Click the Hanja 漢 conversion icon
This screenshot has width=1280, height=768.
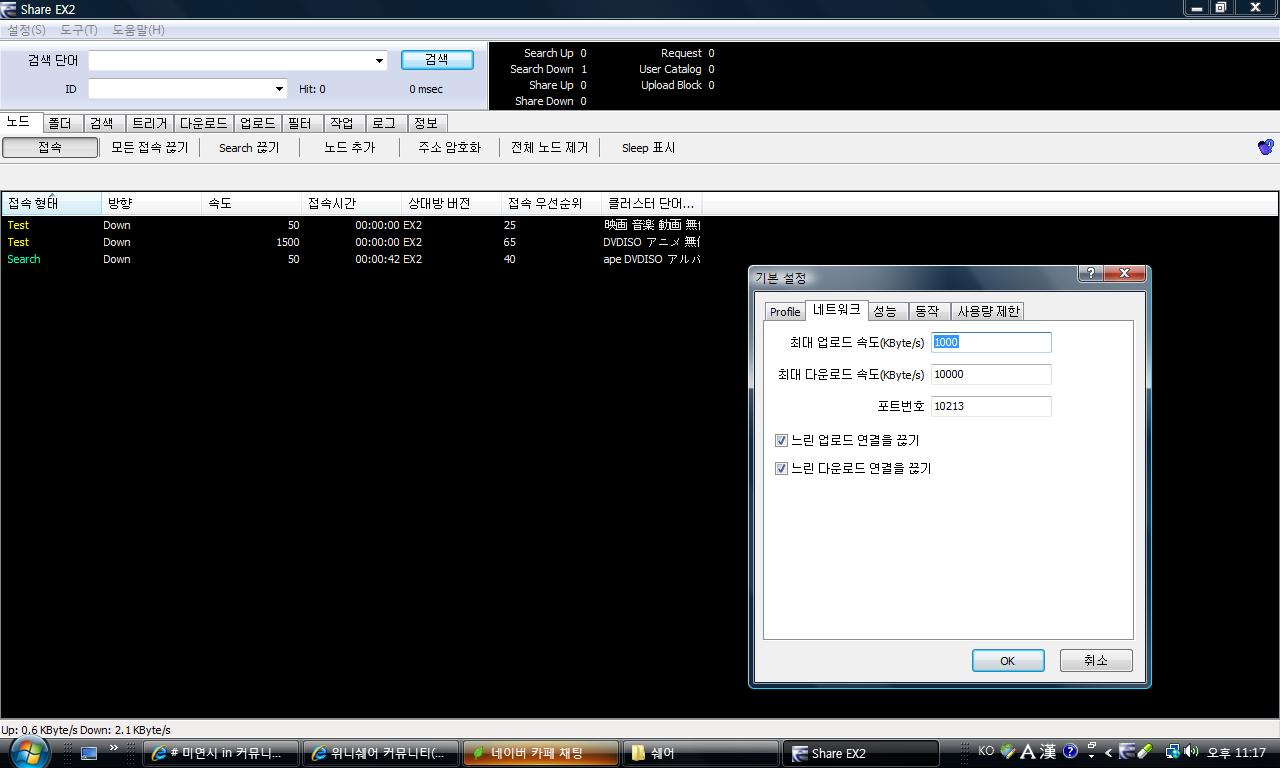(1047, 752)
